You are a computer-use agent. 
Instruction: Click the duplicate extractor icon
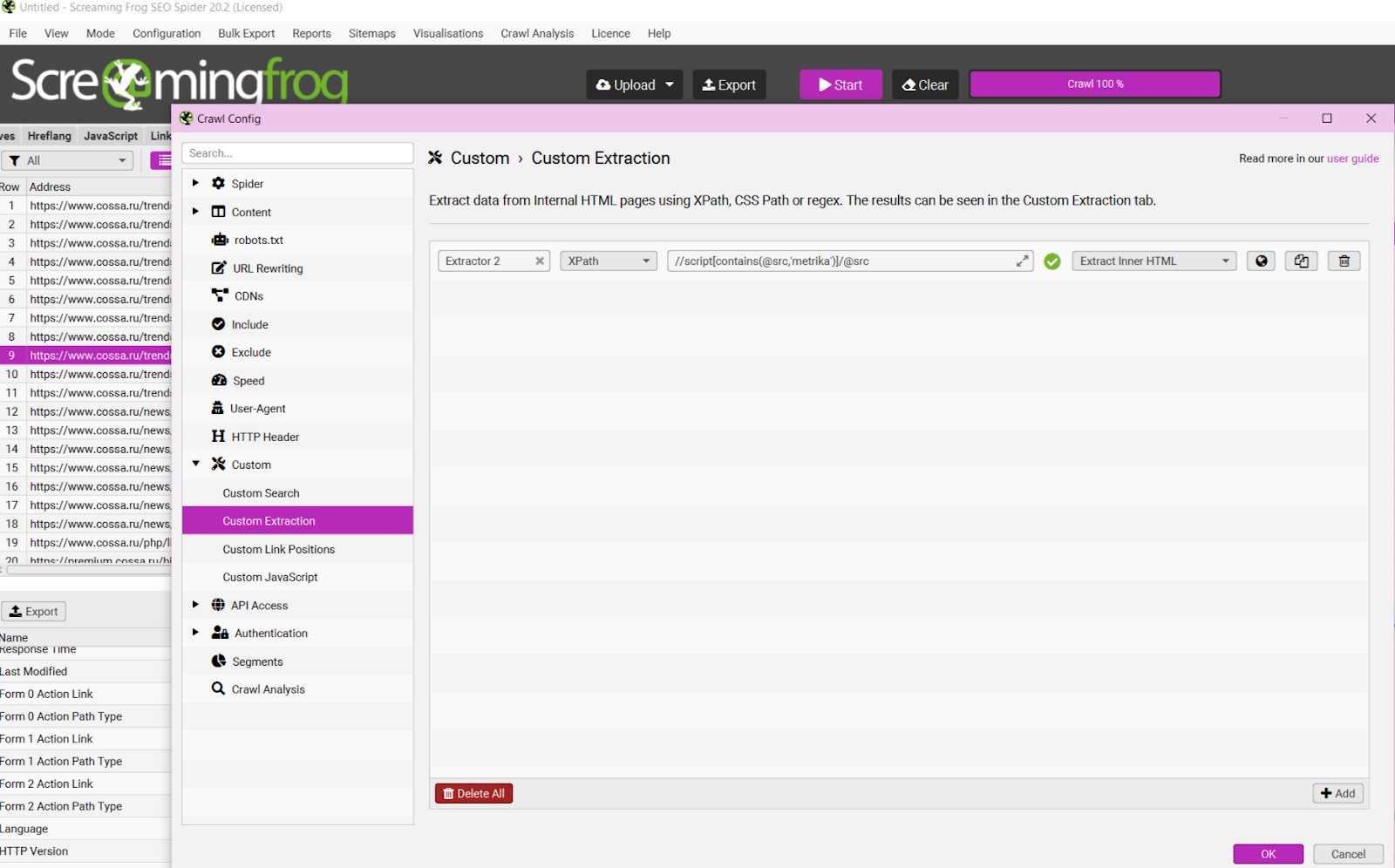[x=1301, y=261]
